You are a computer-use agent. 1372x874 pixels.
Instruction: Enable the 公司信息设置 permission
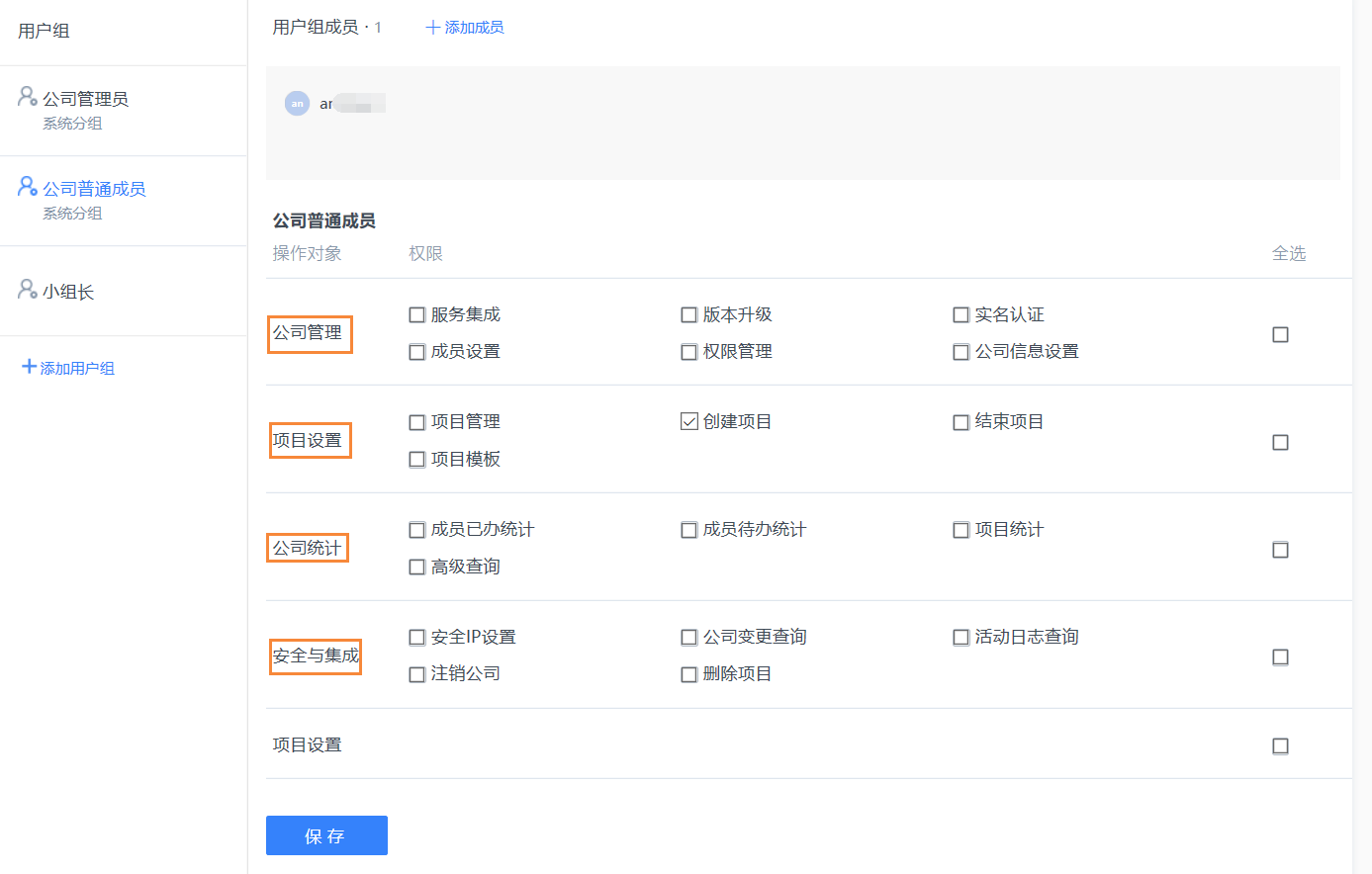pos(960,352)
